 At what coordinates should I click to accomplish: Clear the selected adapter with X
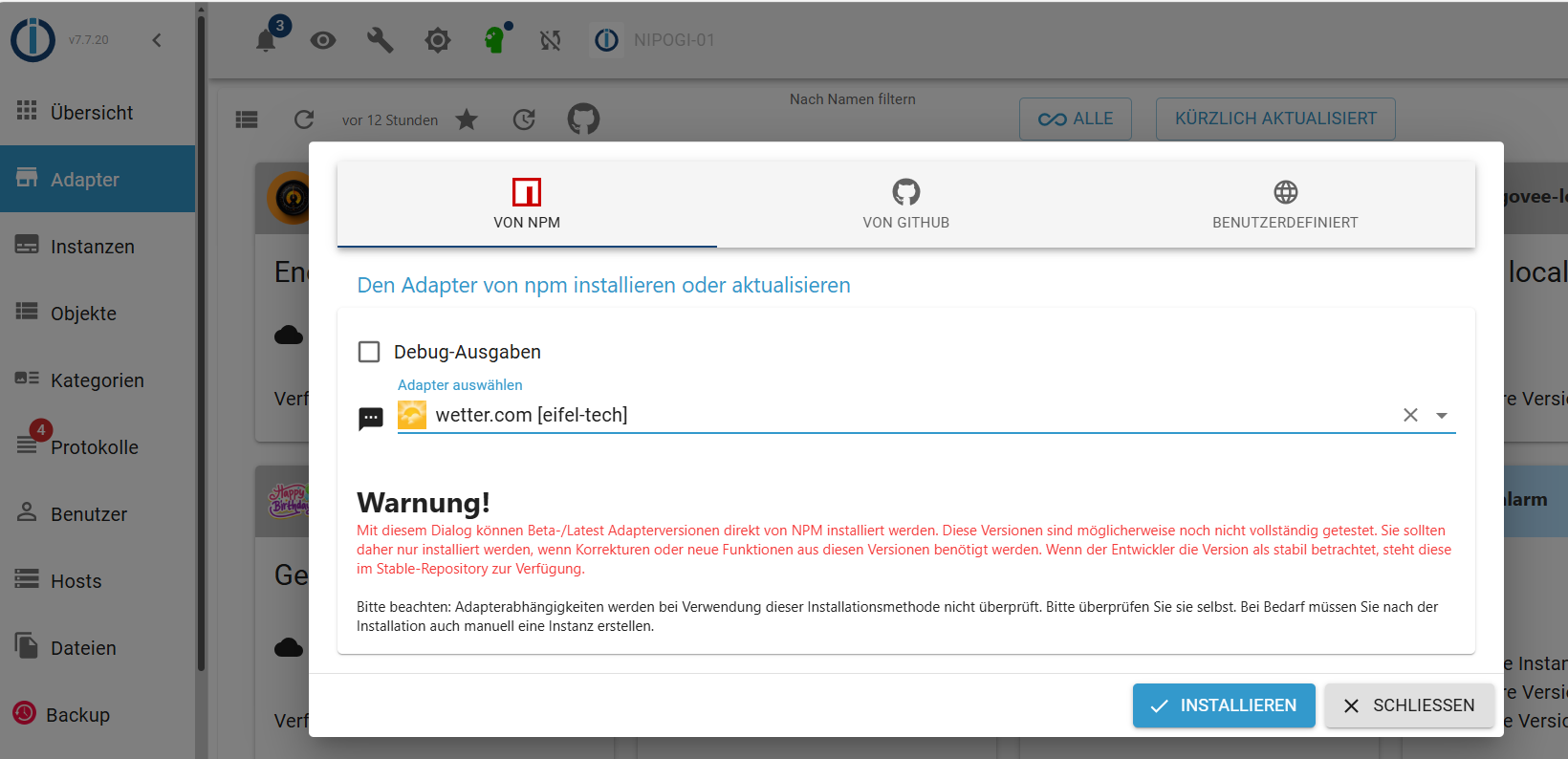click(x=1410, y=415)
